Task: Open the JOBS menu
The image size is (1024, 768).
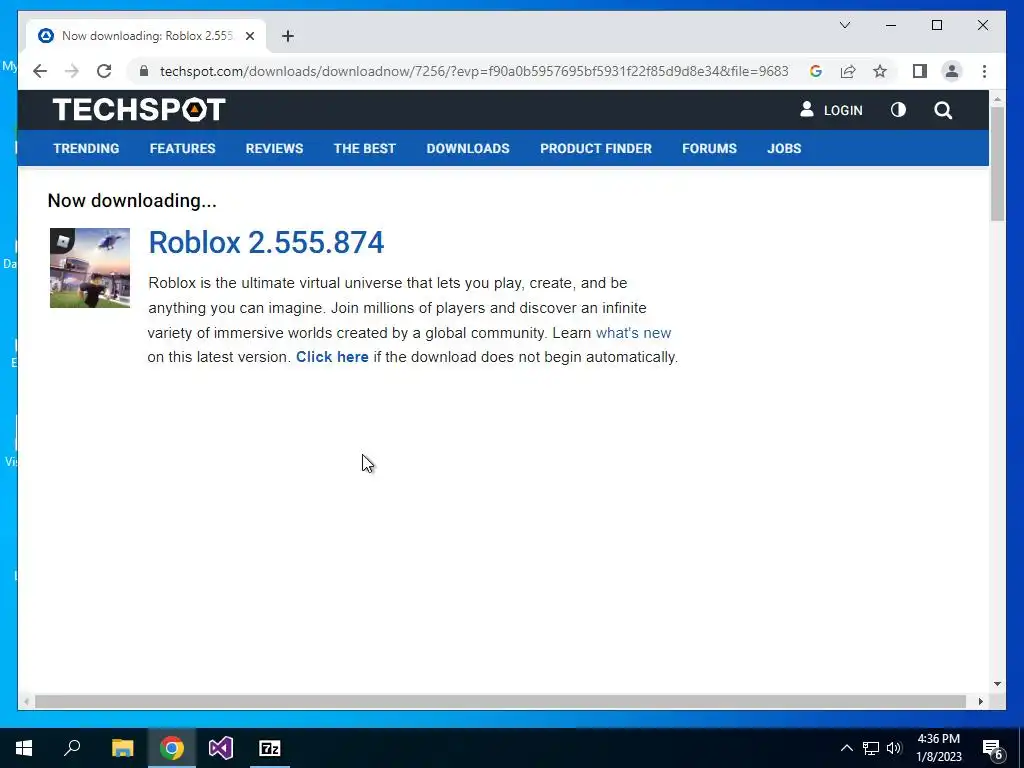Action: (x=784, y=148)
